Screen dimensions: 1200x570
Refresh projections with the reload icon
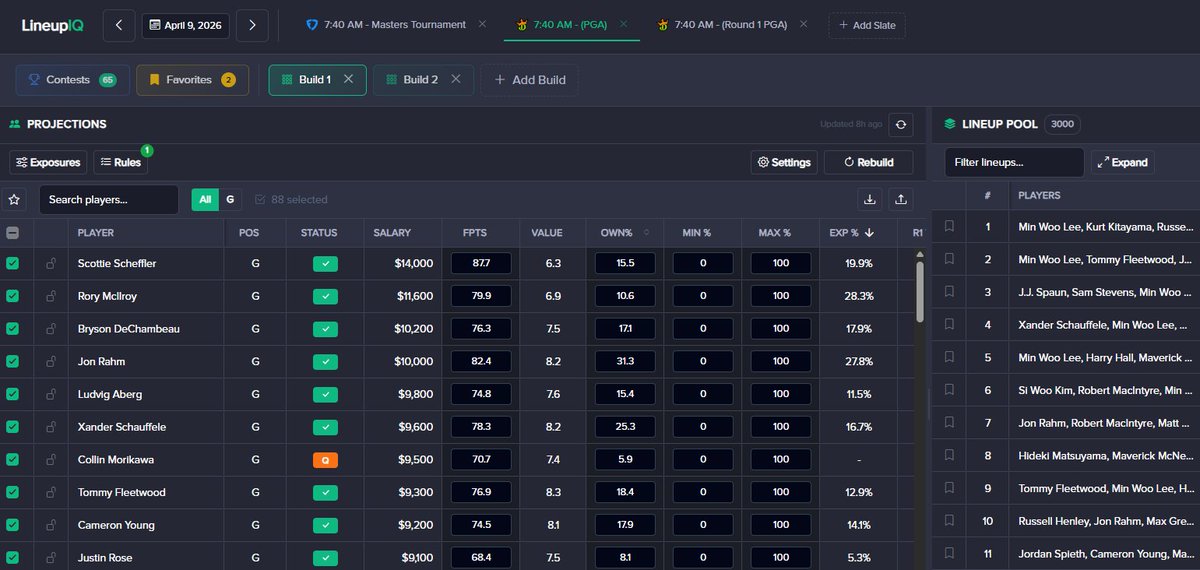coord(901,124)
